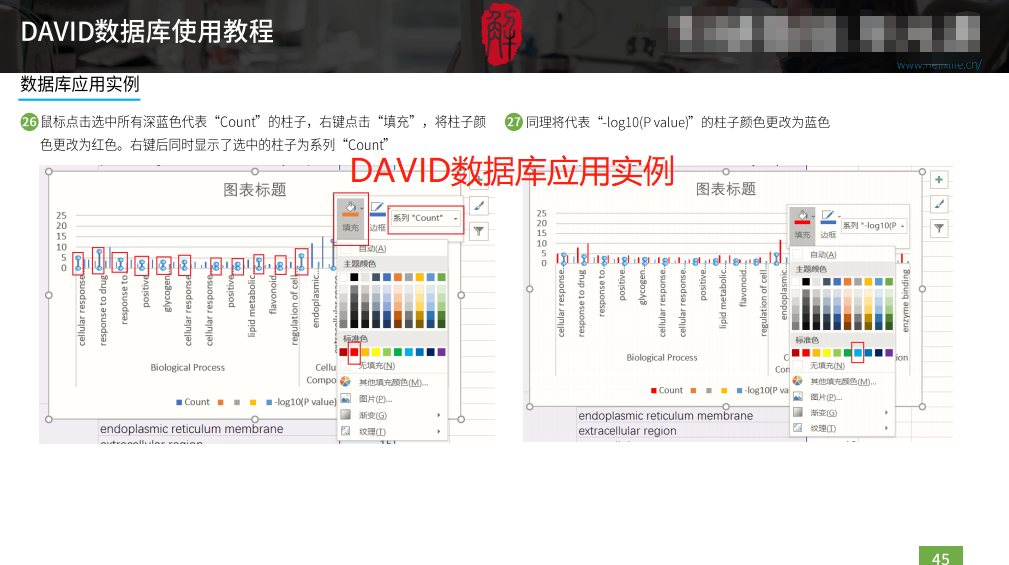Viewport: 1009px width, 565px height.
Task: Click the gradient icon in right fill menu
Action: tap(798, 412)
